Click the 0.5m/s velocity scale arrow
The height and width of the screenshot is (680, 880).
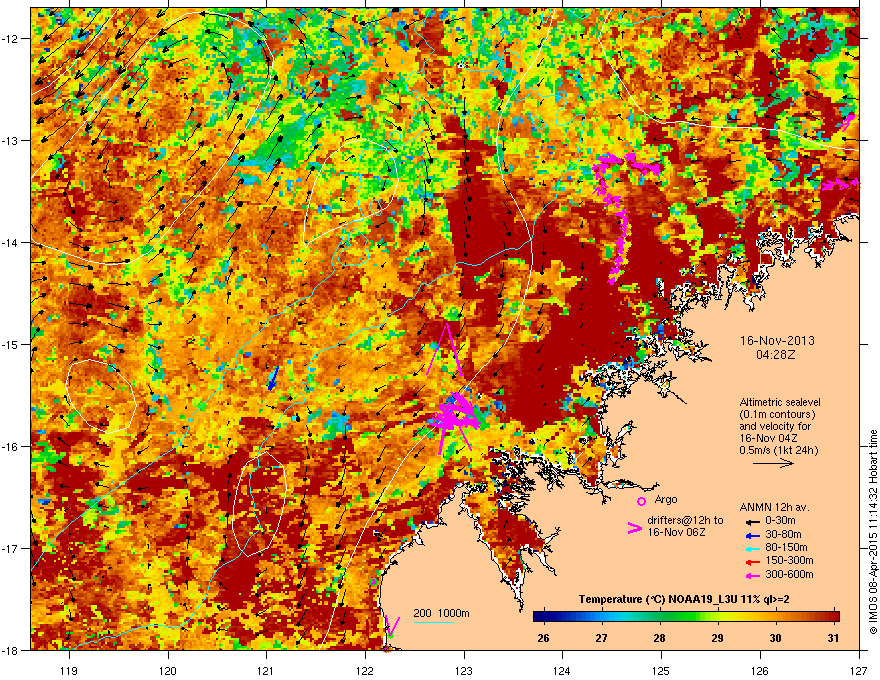click(773, 463)
